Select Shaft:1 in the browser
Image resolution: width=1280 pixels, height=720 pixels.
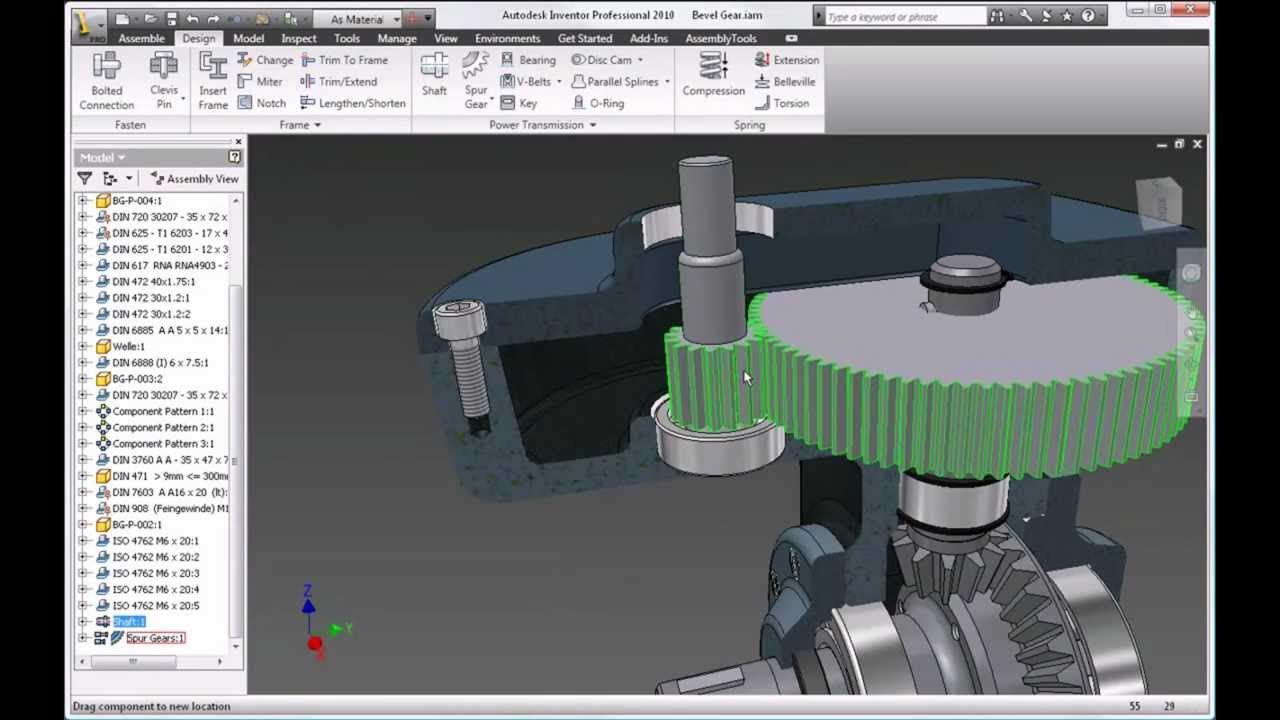(x=129, y=622)
